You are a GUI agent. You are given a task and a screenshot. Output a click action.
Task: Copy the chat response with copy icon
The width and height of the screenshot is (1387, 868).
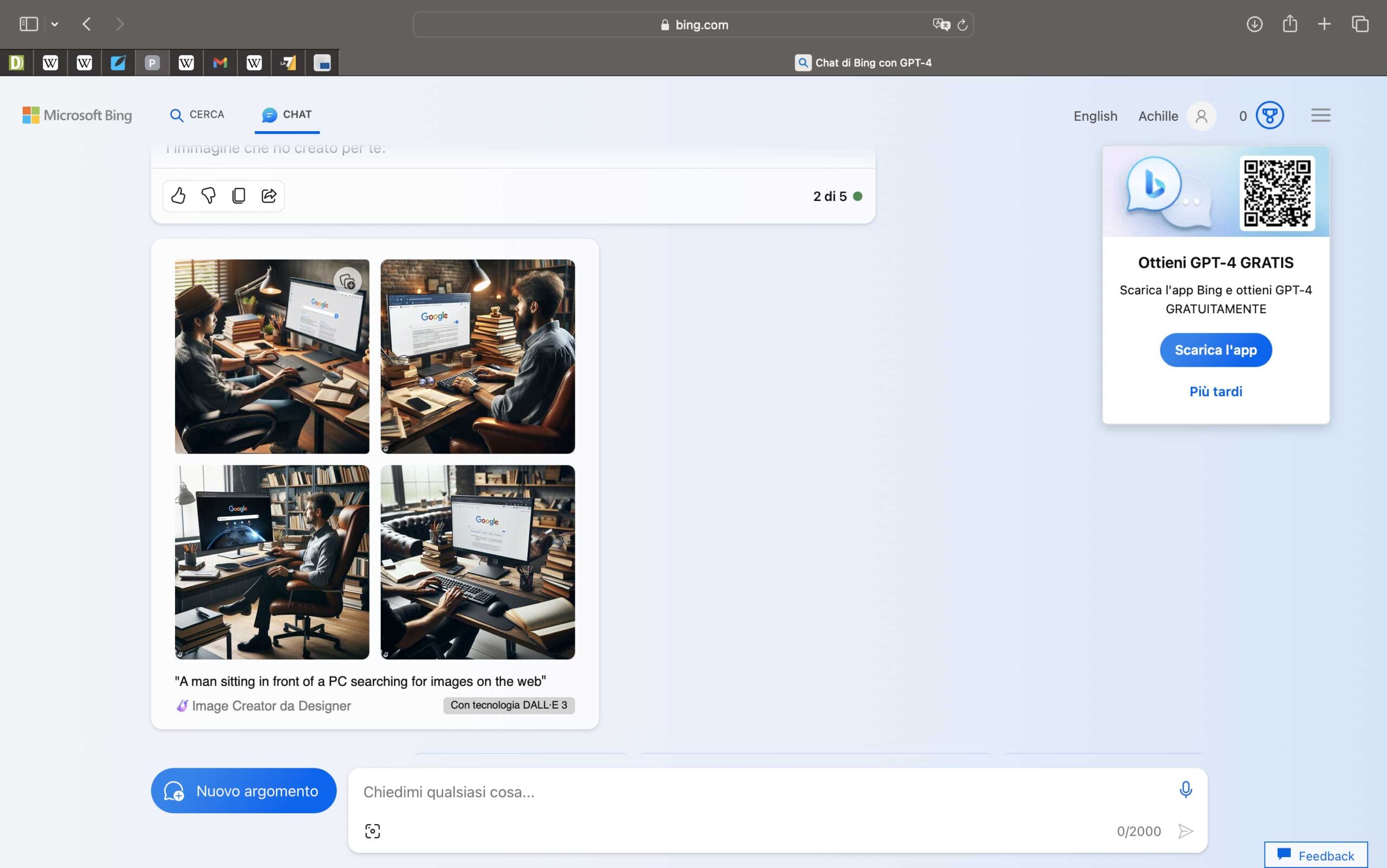(239, 196)
